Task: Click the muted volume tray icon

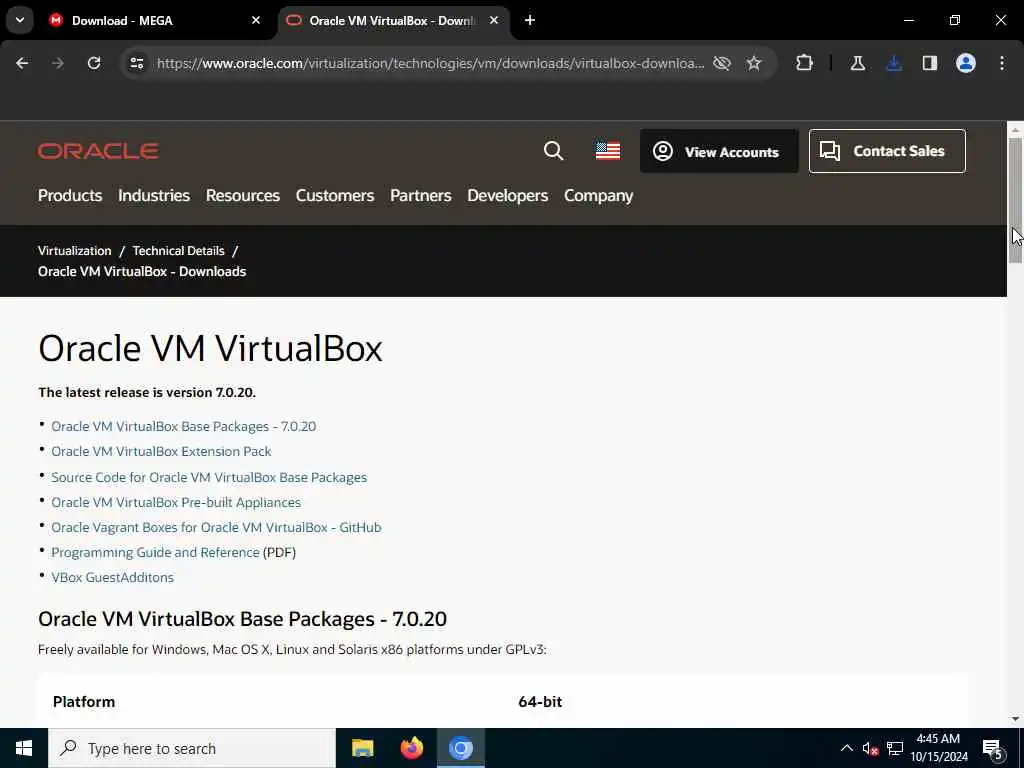Action: click(870, 748)
